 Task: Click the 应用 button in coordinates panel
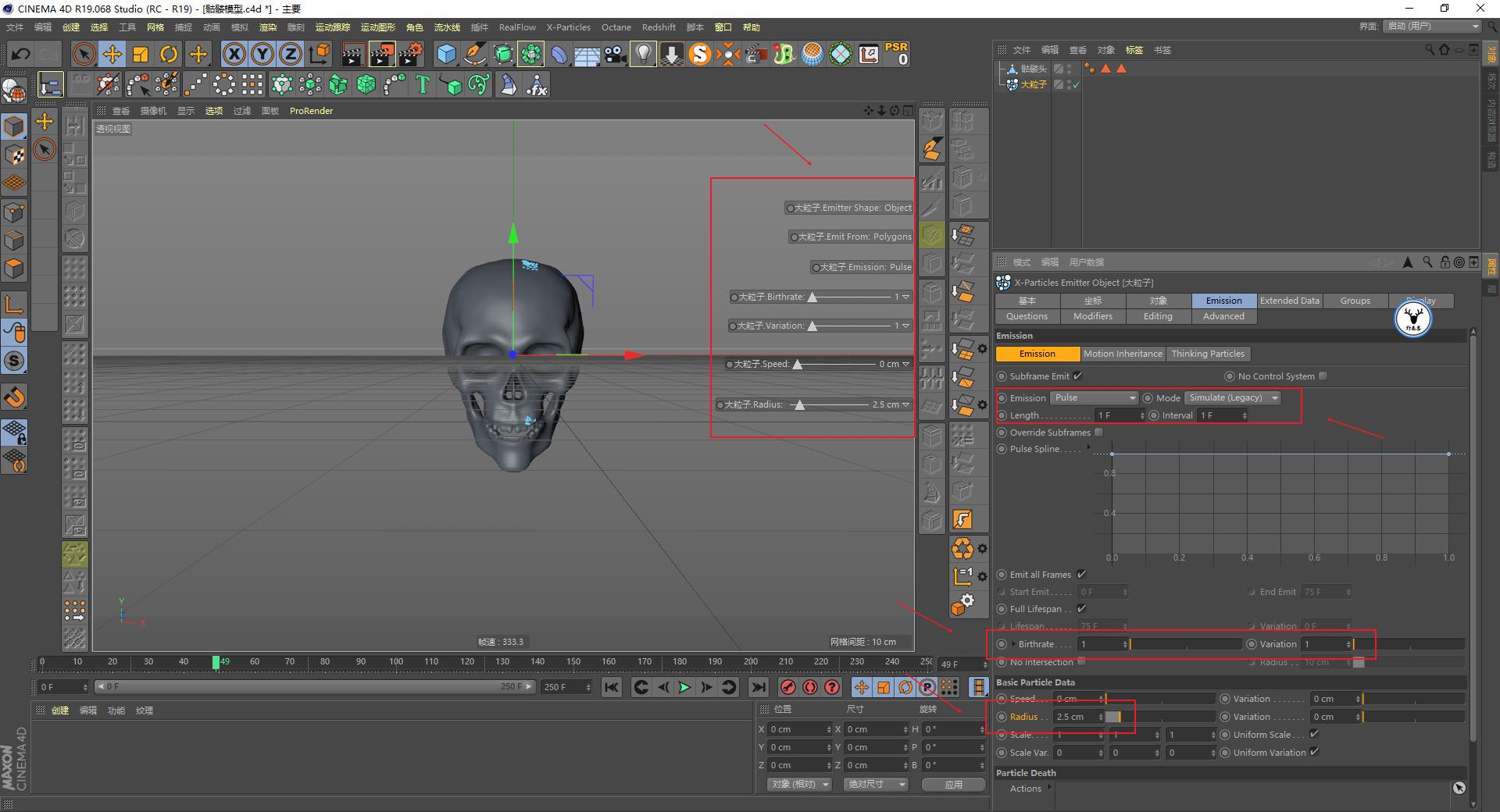953,784
